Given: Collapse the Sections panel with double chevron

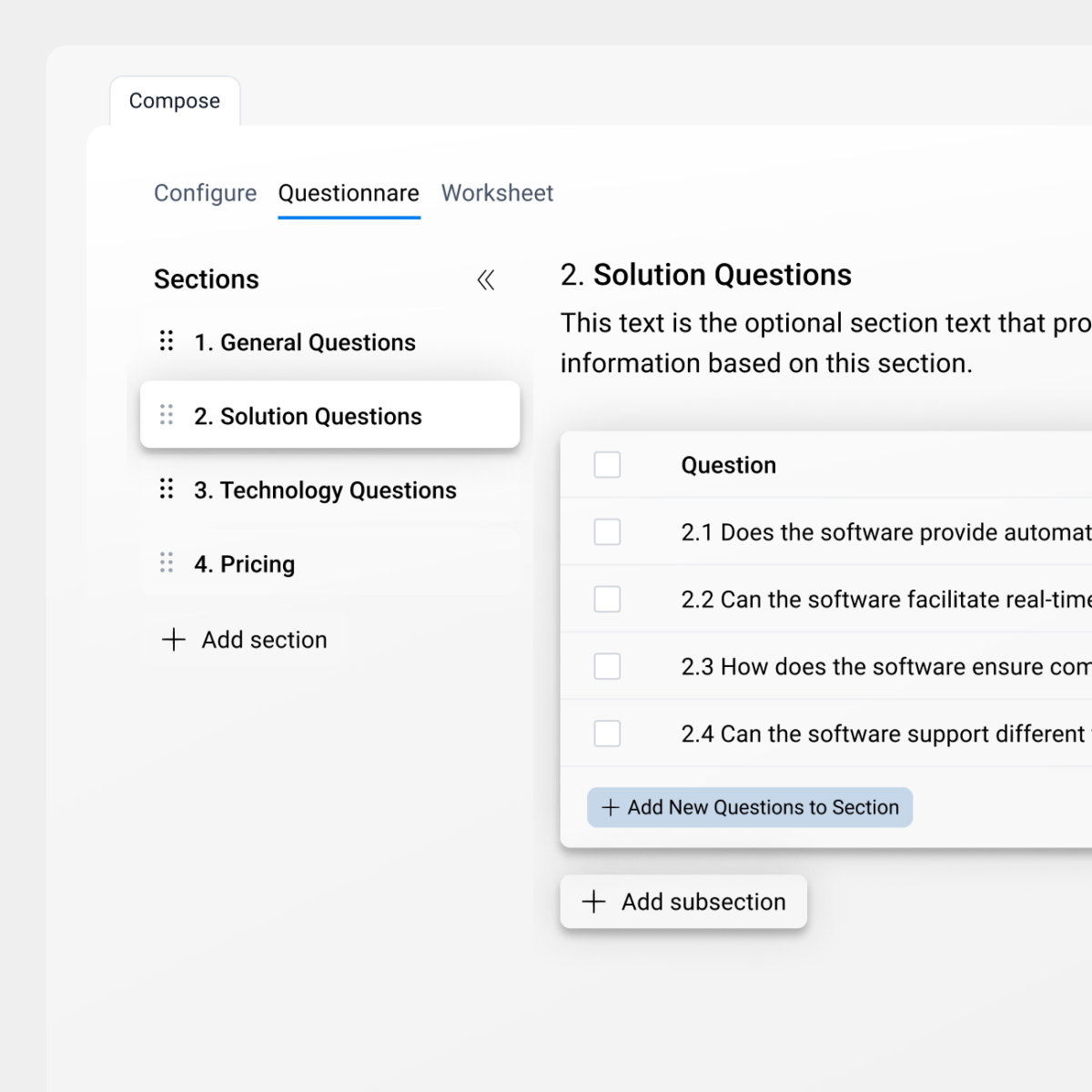Looking at the screenshot, I should tap(486, 279).
